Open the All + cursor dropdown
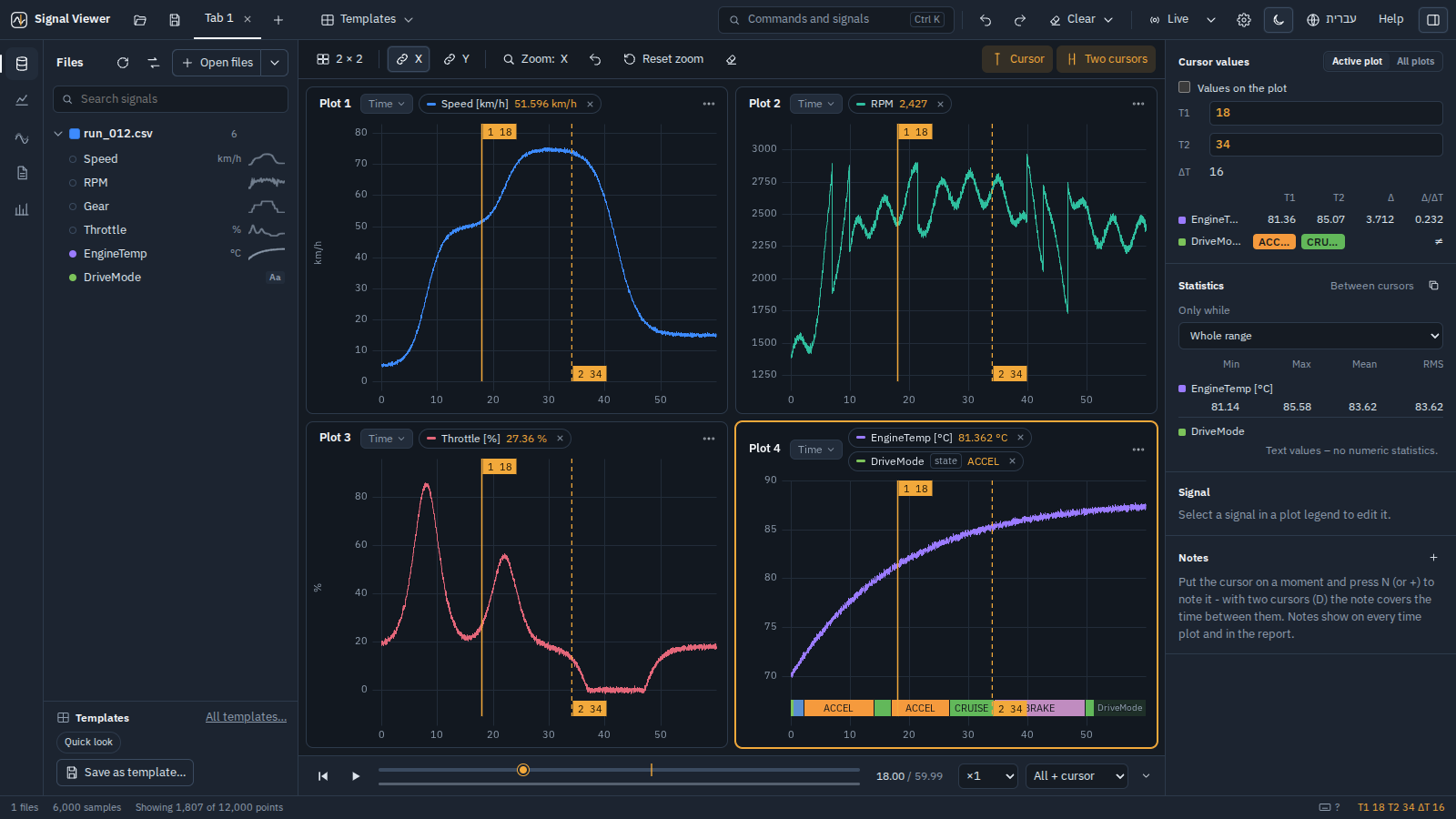 coord(1077,776)
